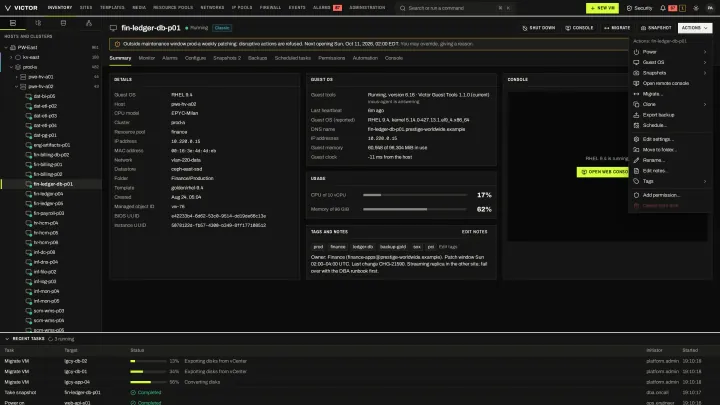Viewport: 720px width, 405px height.
Task: Click the inf-mon-p04 VM icon
Action: click(29, 291)
